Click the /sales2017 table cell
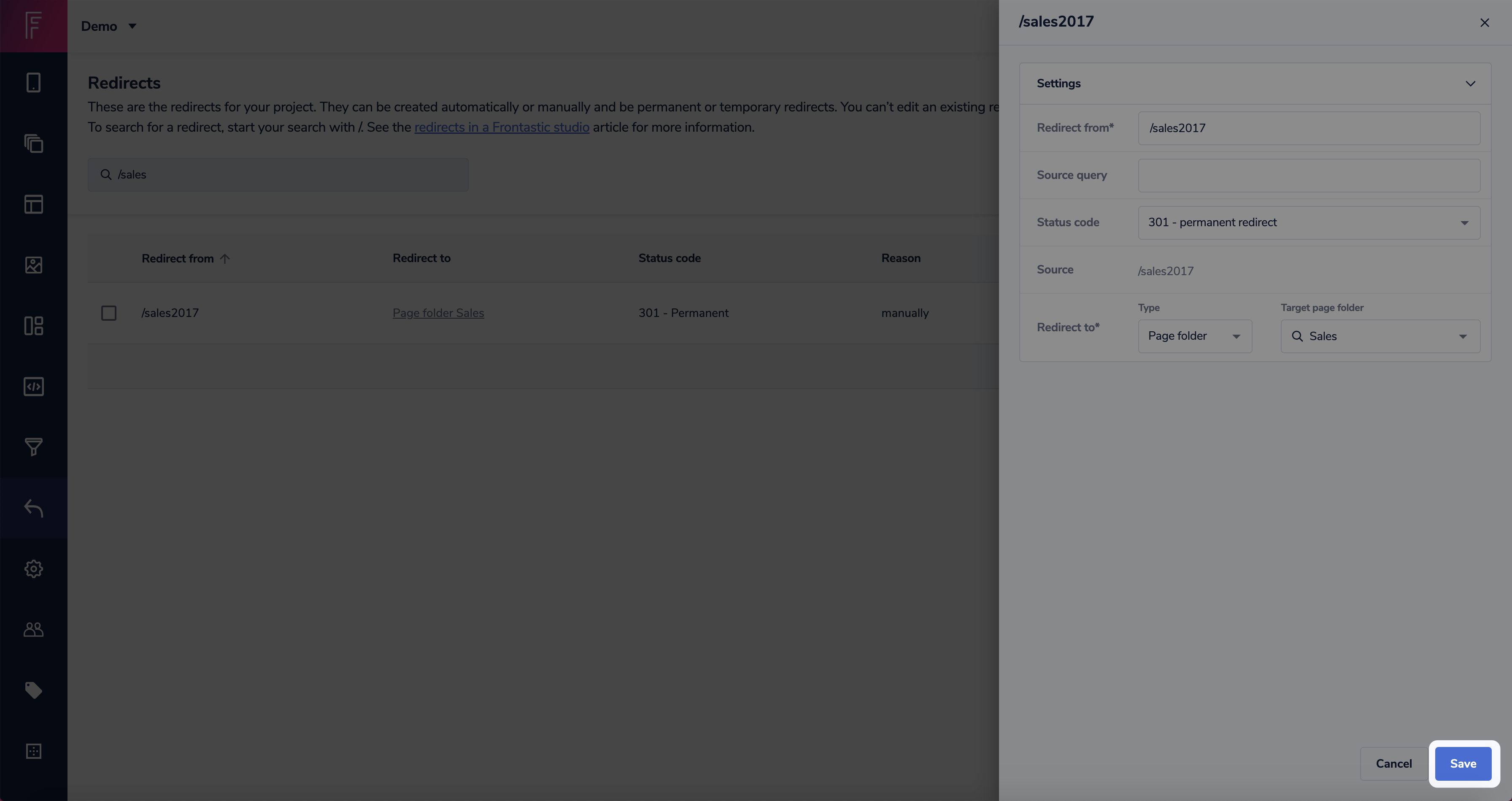The height and width of the screenshot is (801, 1512). (x=170, y=313)
